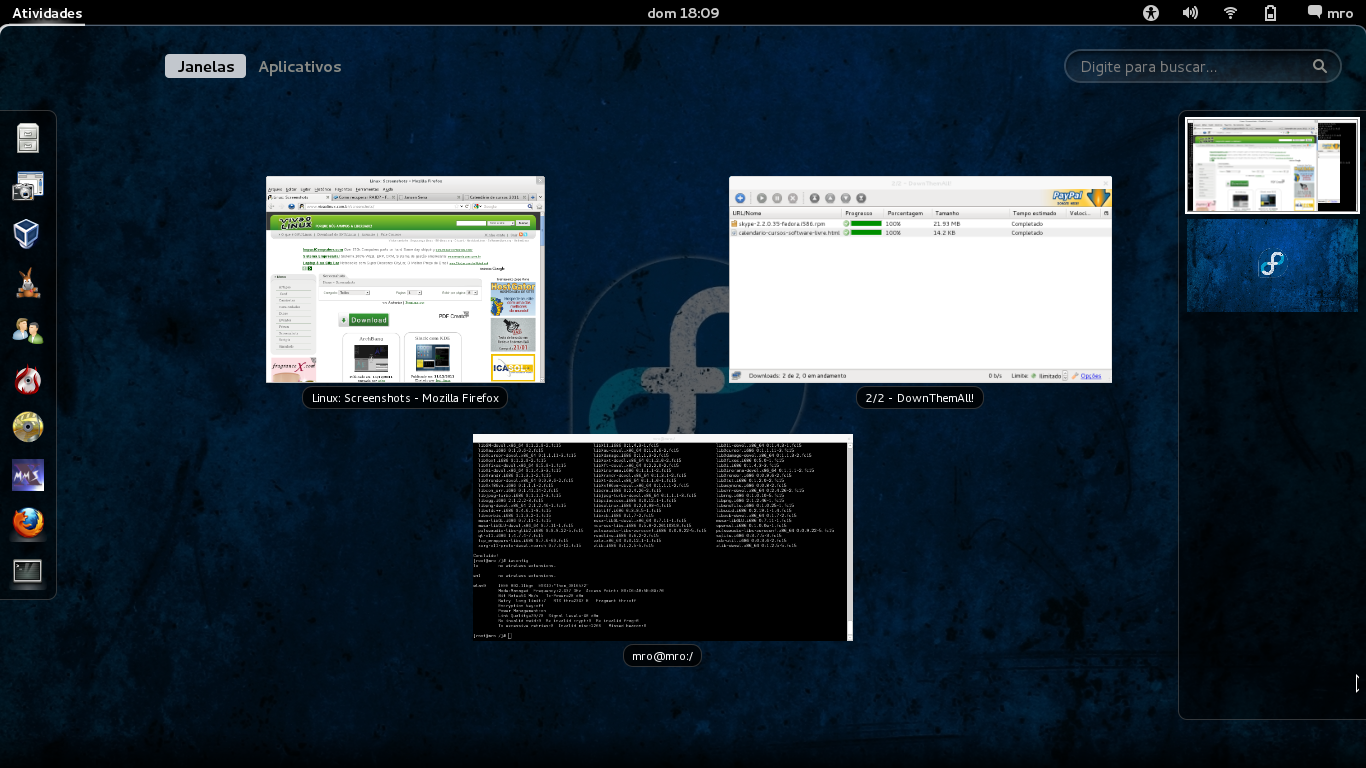
Task: Click the Atividades button in top bar
Action: point(47,13)
